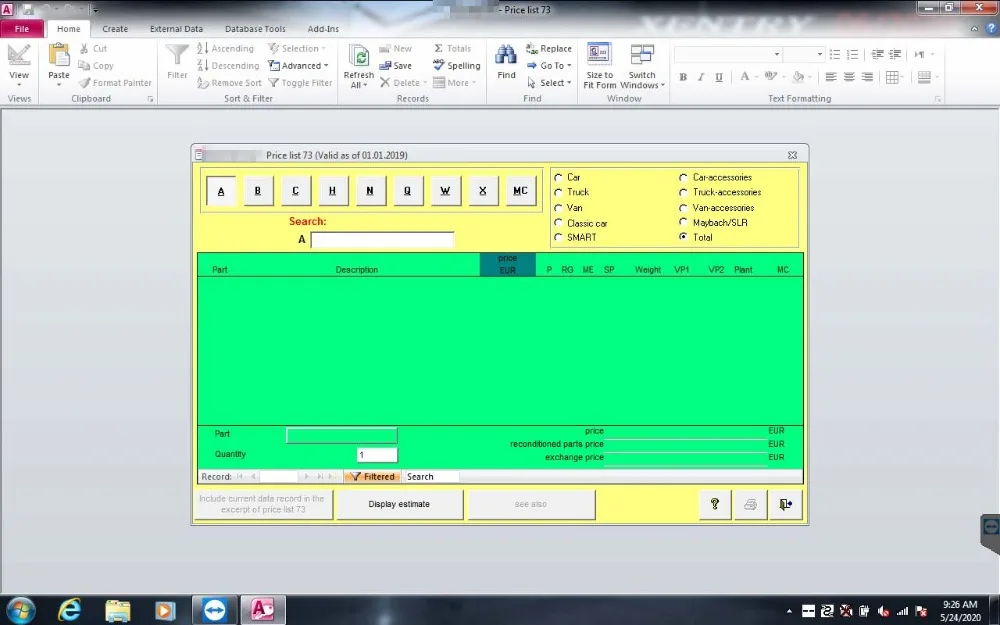The image size is (1000, 625).
Task: Select the Total radio button
Action: point(683,237)
